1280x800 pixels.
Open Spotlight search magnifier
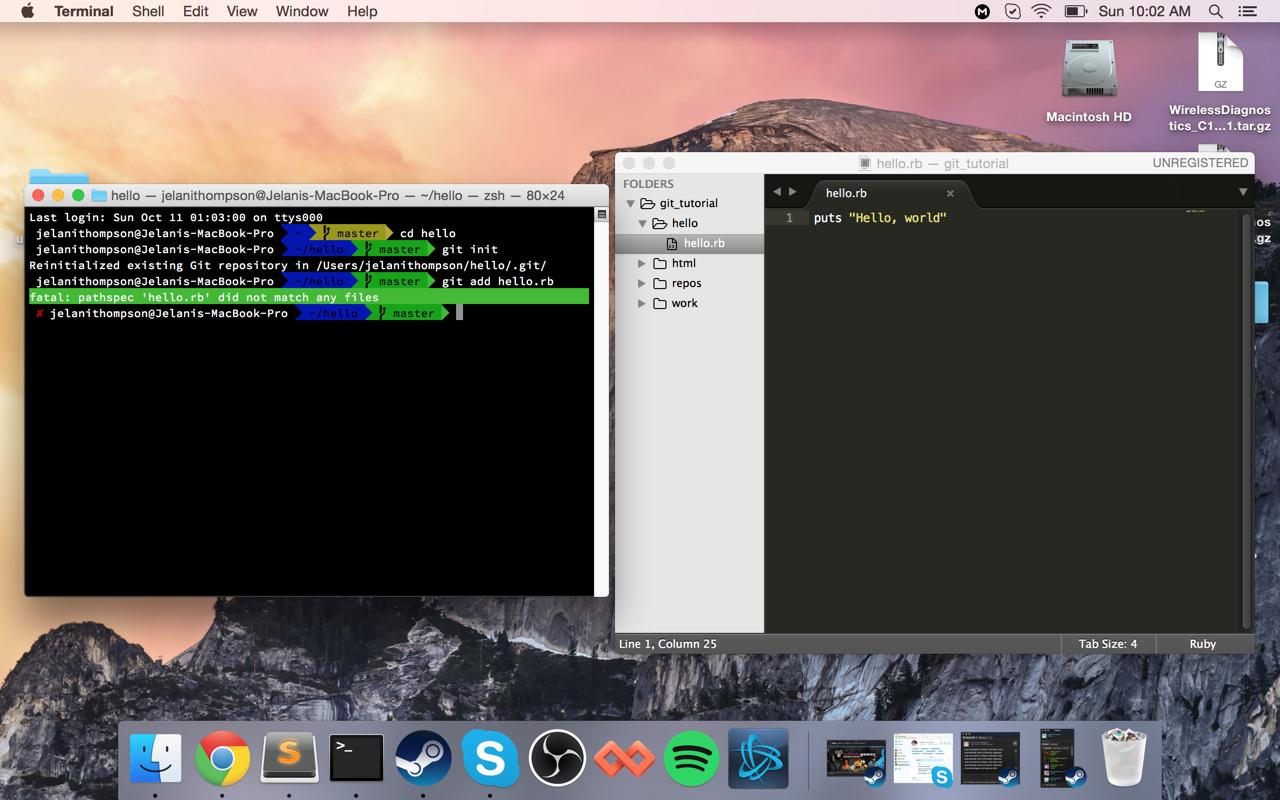[x=1216, y=11]
